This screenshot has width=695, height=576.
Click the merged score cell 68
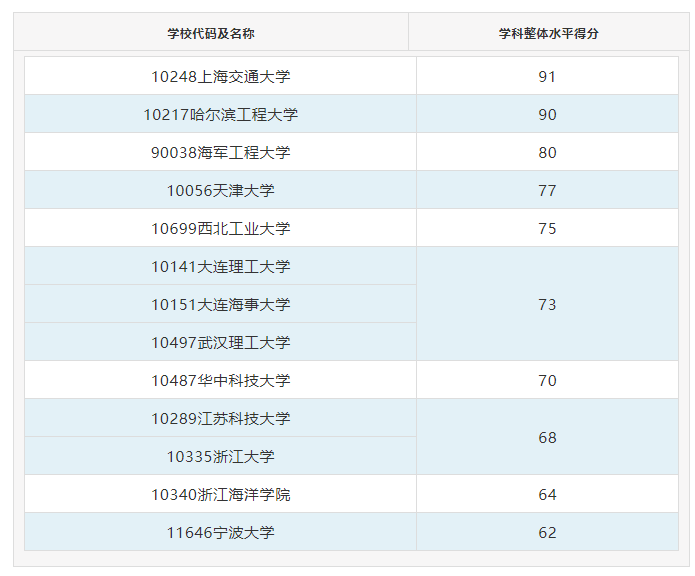click(x=547, y=437)
